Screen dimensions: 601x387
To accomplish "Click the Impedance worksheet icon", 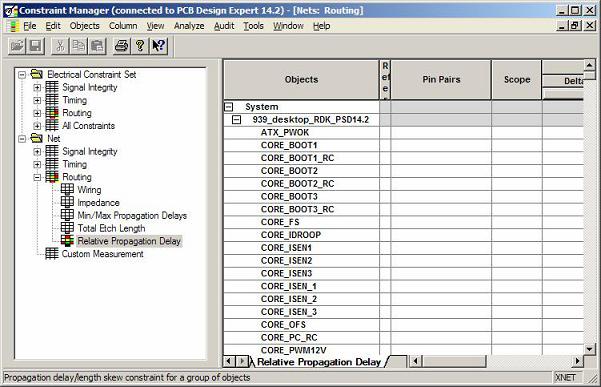I will click(x=67, y=202).
